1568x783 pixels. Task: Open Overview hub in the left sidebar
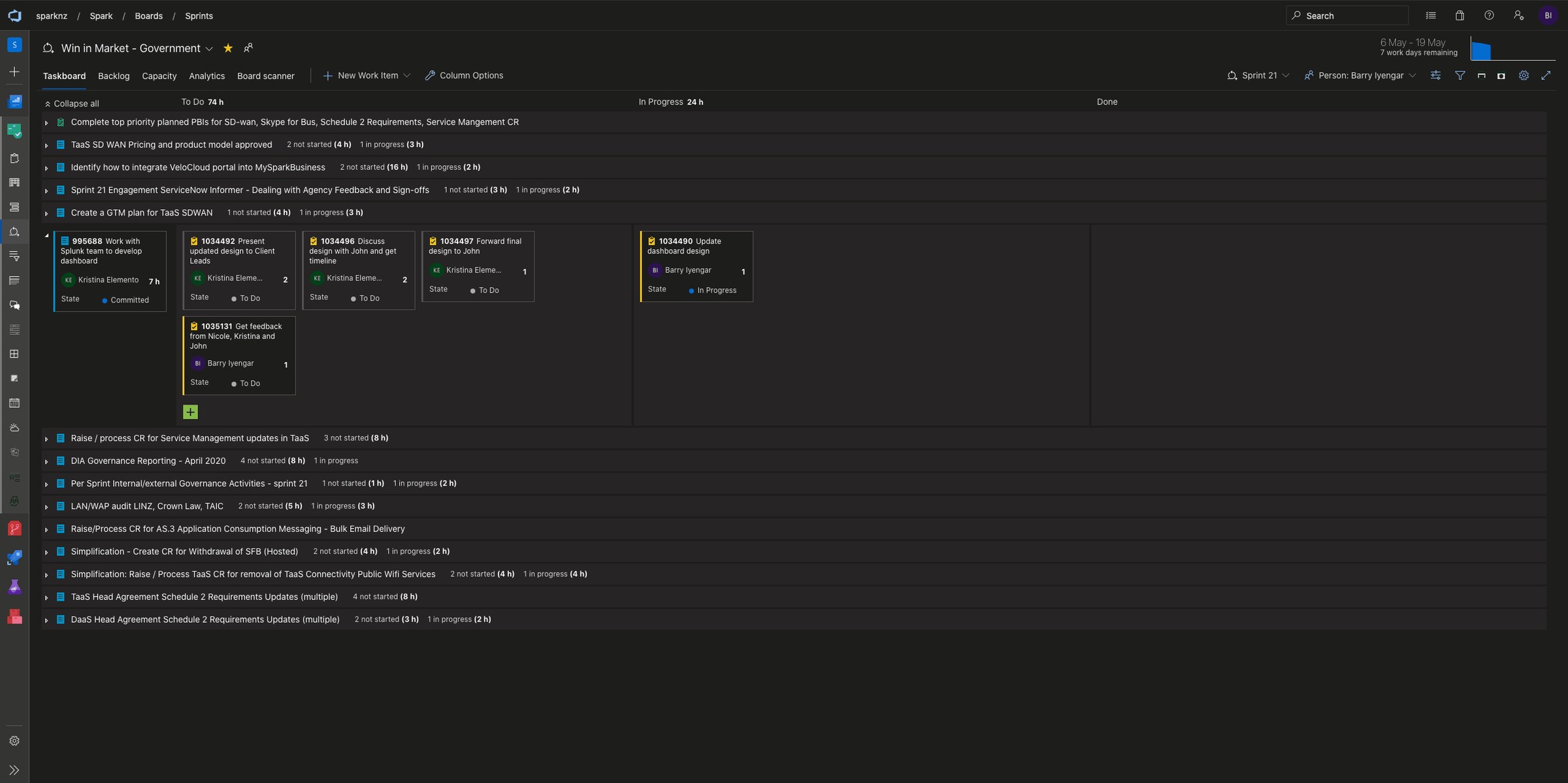[x=14, y=101]
